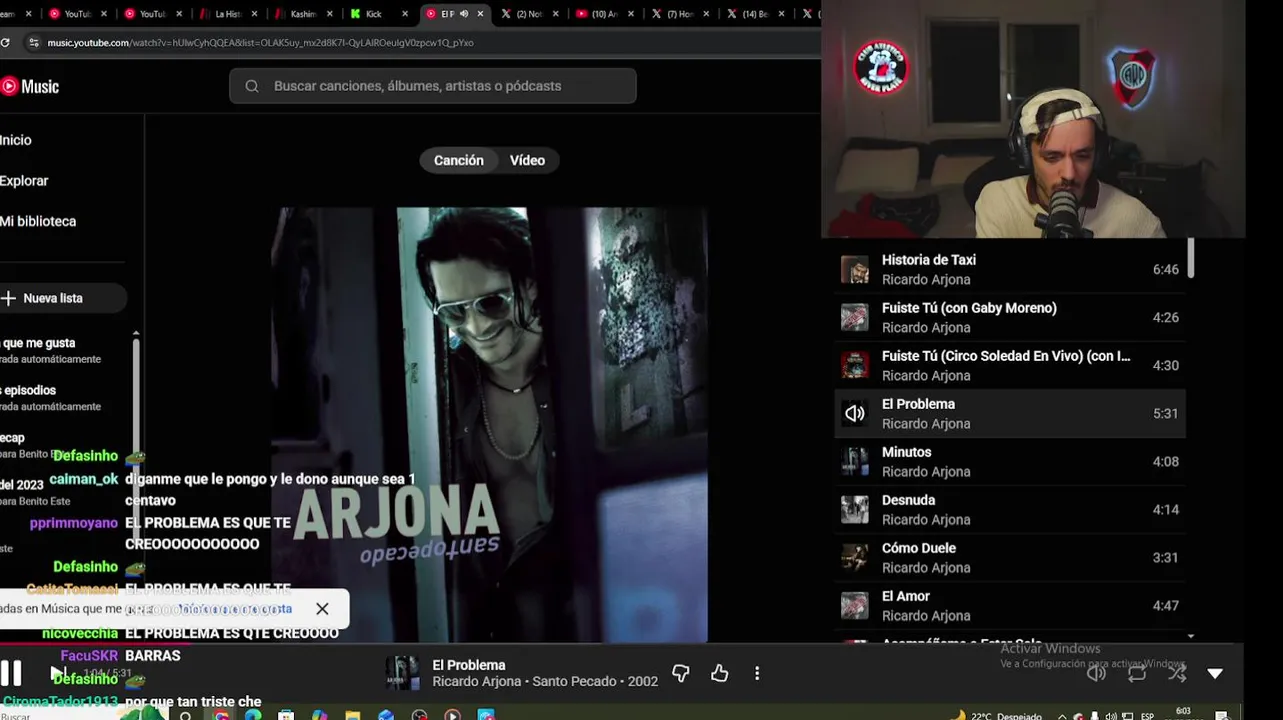Go to Inicio in sidebar
Viewport: 1283px width, 720px height.
point(16,140)
